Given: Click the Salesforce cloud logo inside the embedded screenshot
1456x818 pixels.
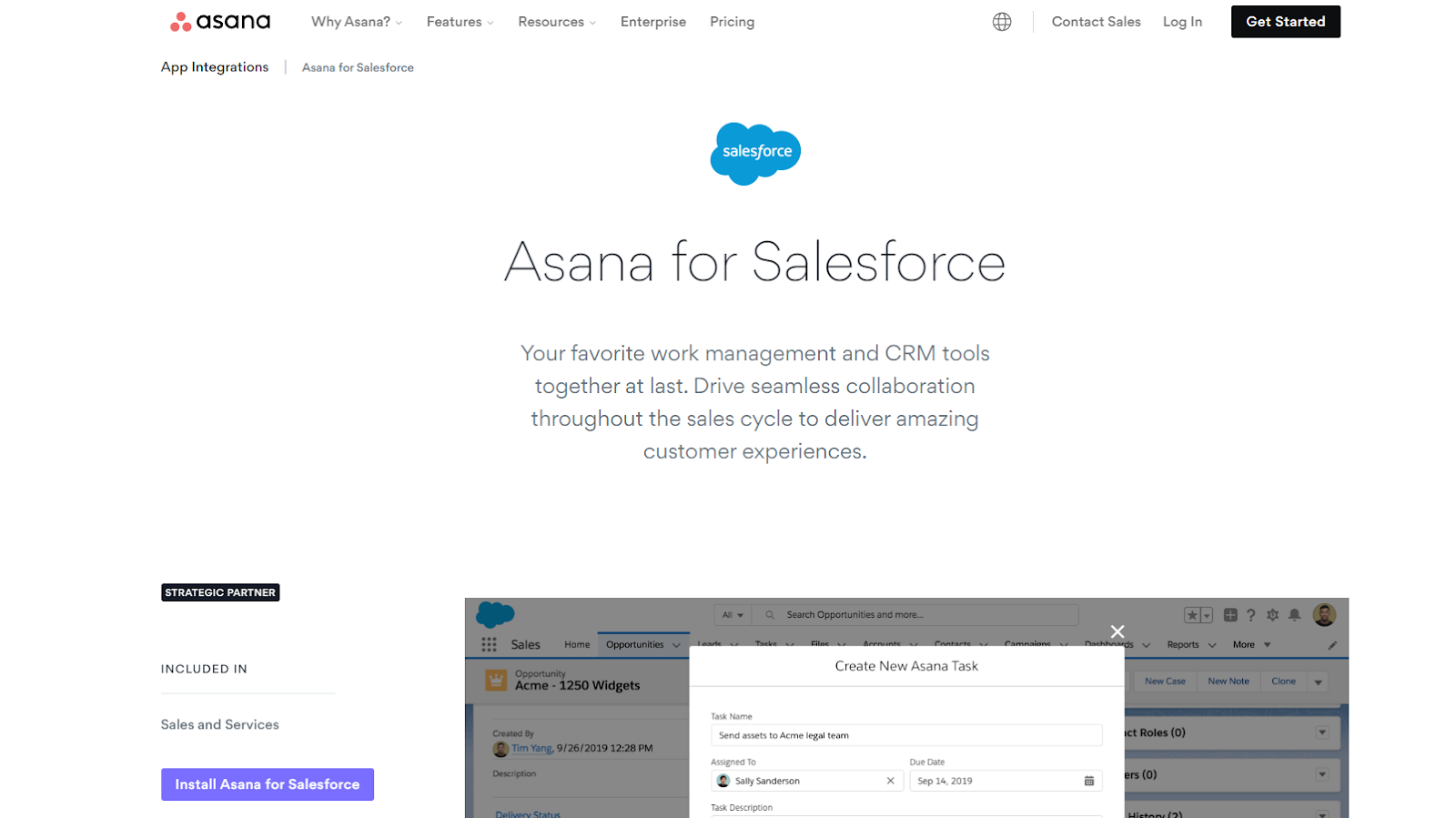Looking at the screenshot, I should point(495,615).
